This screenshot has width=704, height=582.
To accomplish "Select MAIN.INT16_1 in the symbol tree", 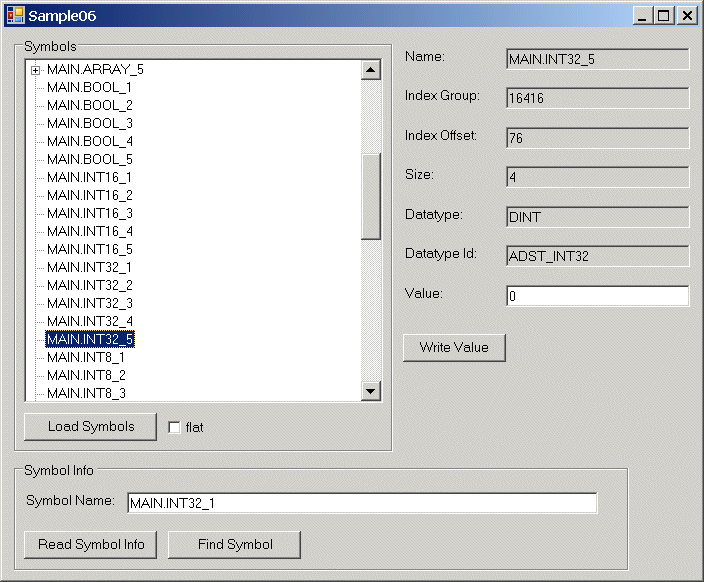I will coord(89,177).
